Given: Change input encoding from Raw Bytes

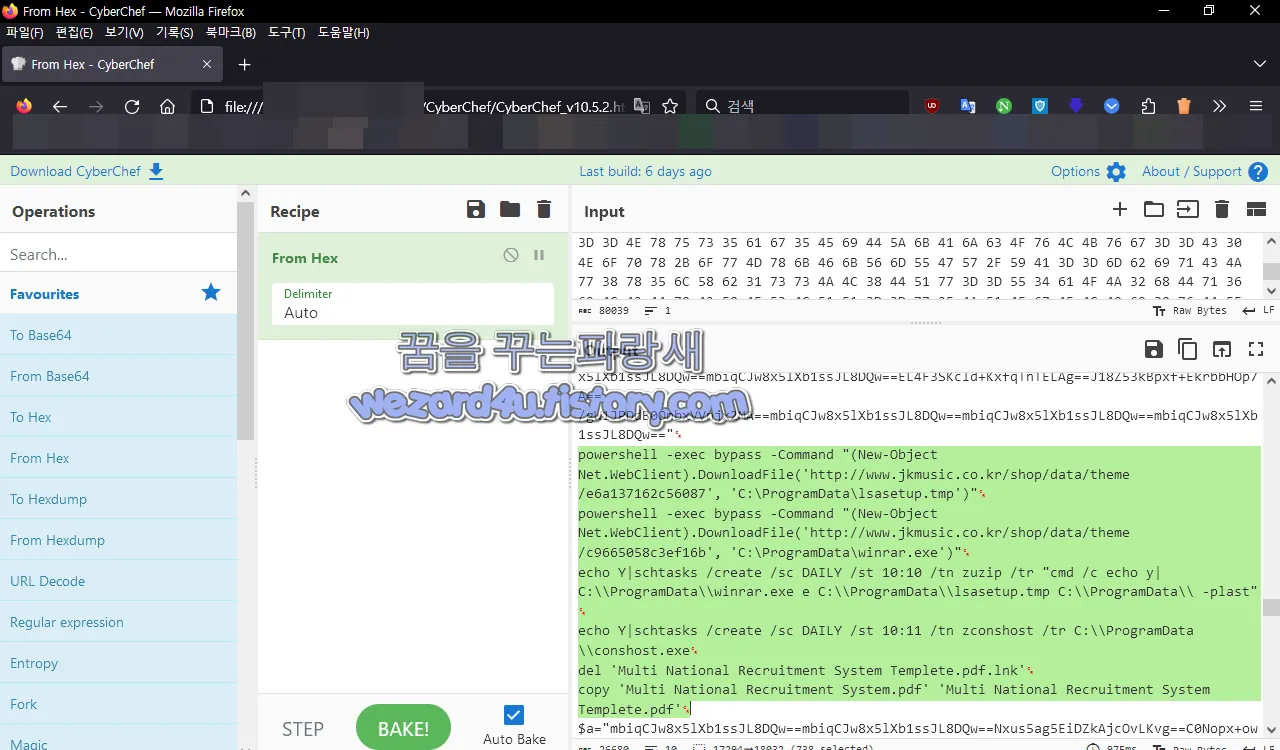Looking at the screenshot, I should [x=1189, y=311].
